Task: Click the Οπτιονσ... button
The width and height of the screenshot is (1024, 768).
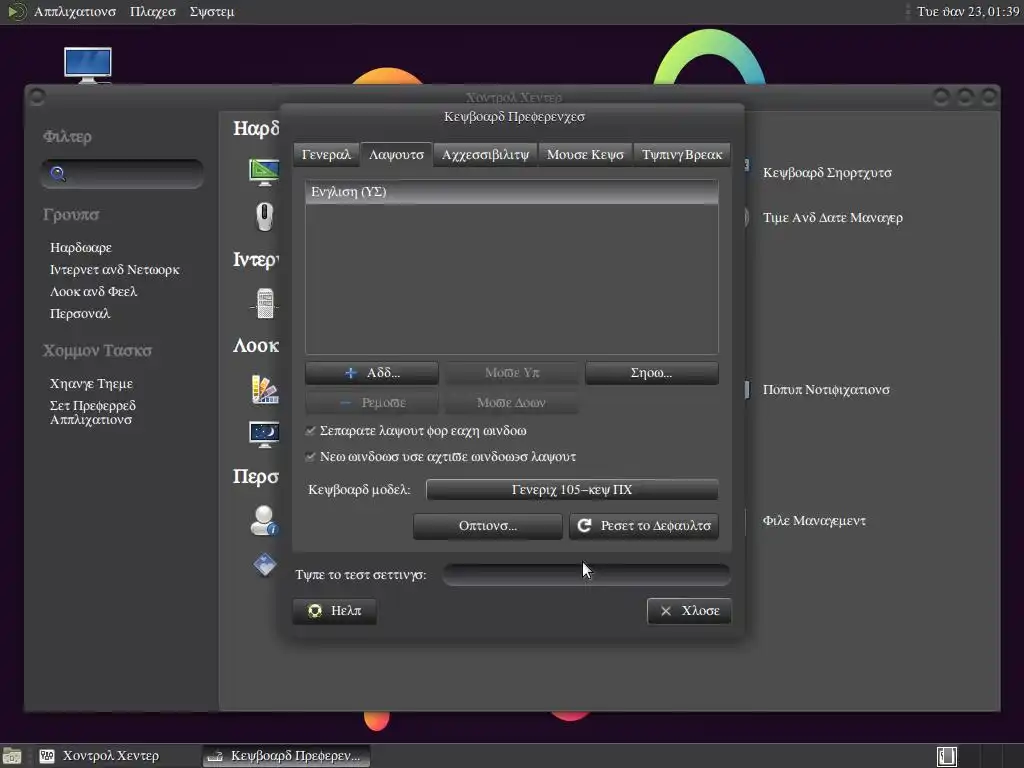Action: click(488, 526)
